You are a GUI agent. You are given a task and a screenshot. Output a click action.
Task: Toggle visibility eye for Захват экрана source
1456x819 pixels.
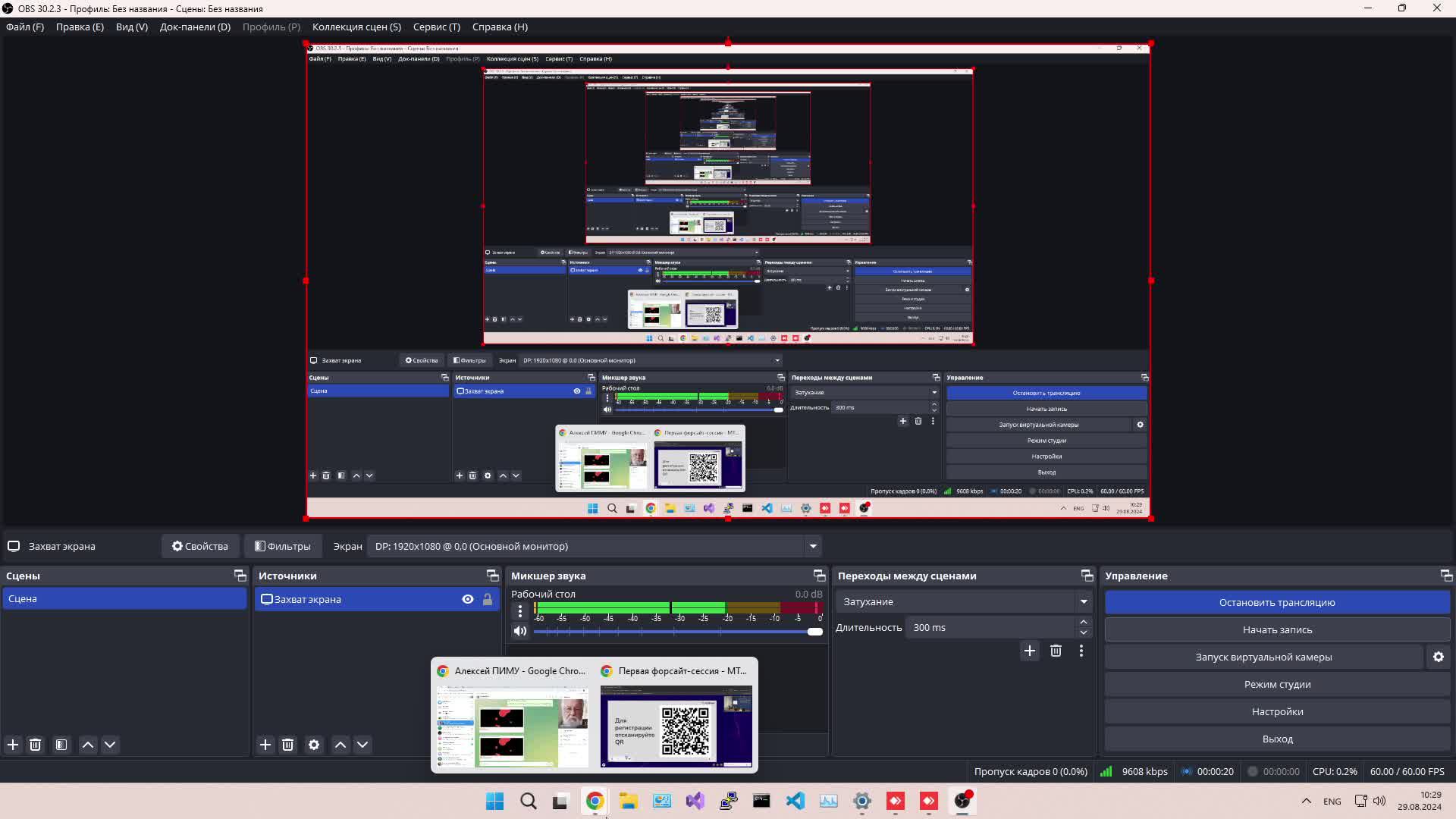[468, 599]
